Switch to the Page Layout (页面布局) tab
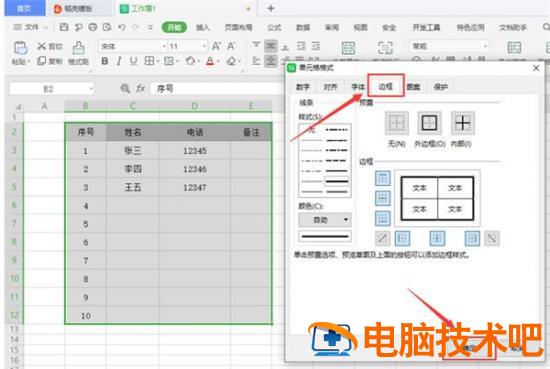The image size is (550, 369). [x=239, y=27]
